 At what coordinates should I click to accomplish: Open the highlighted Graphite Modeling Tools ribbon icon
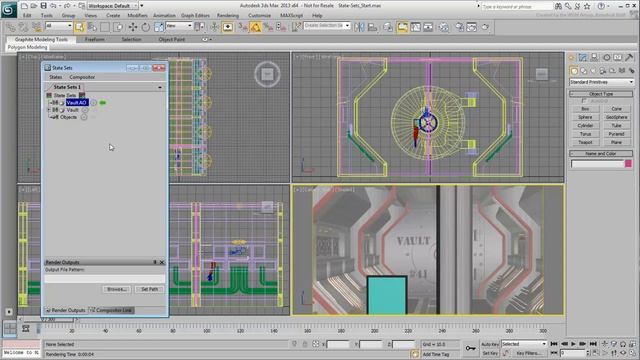(402, 27)
